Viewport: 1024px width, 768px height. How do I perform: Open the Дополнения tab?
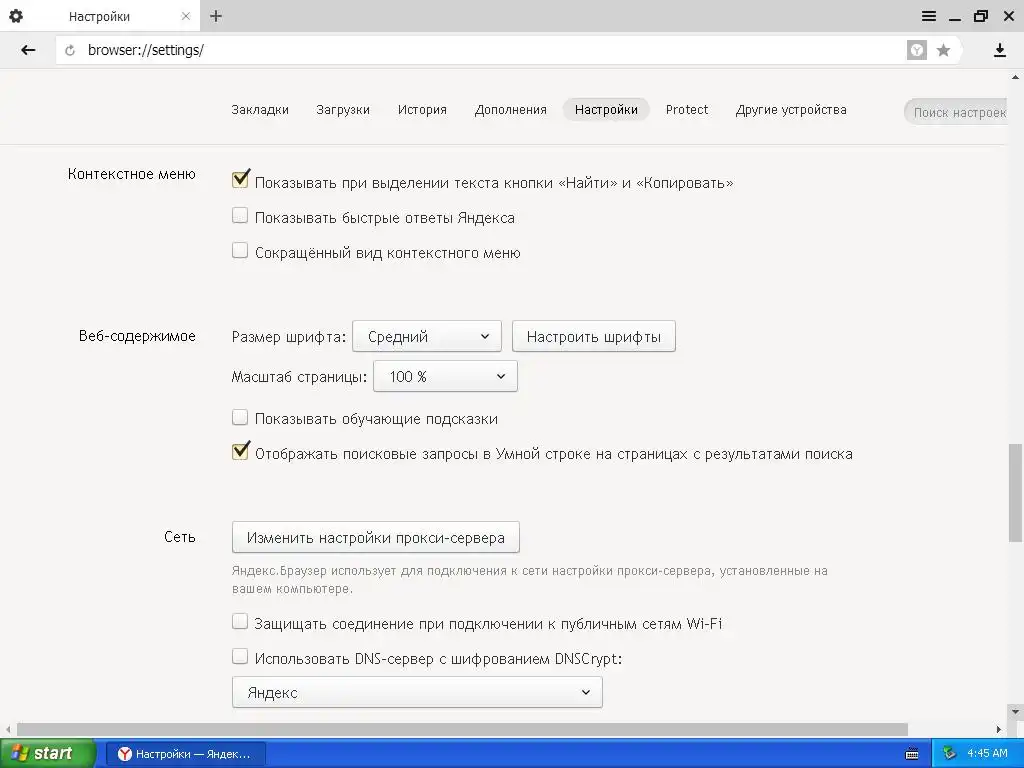[511, 110]
